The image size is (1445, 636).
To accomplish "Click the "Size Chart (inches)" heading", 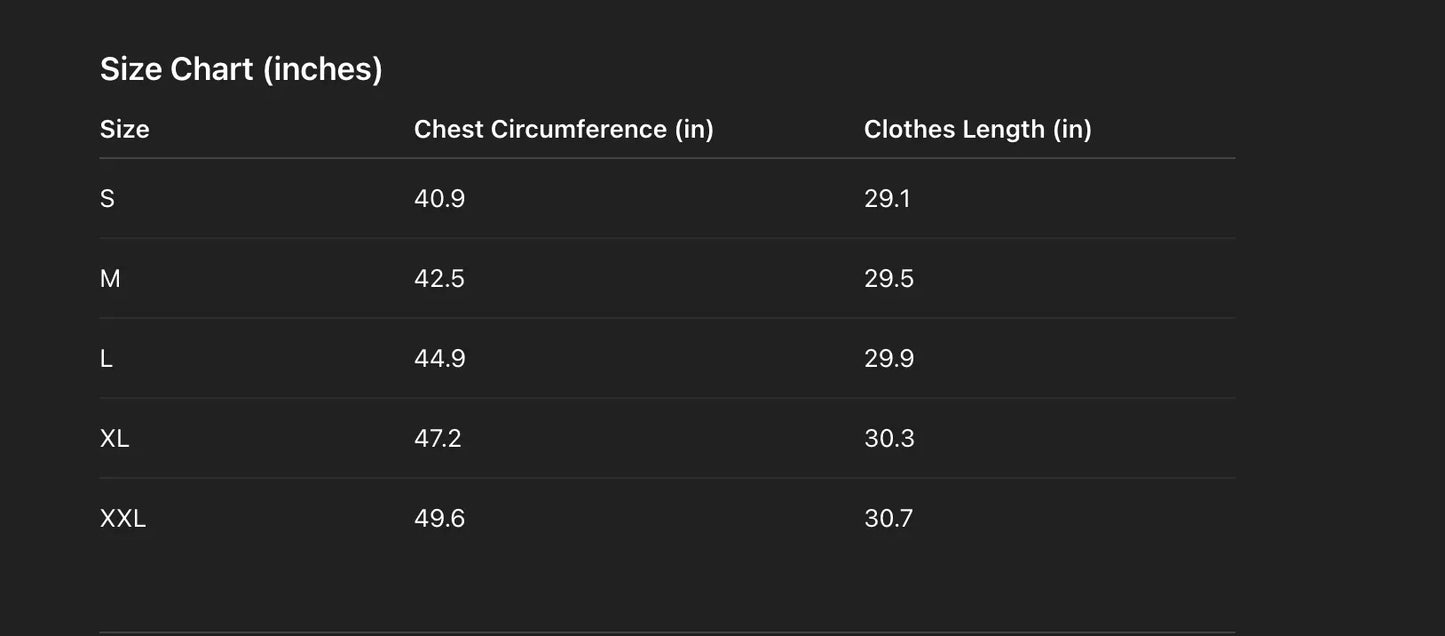I will tap(241, 69).
